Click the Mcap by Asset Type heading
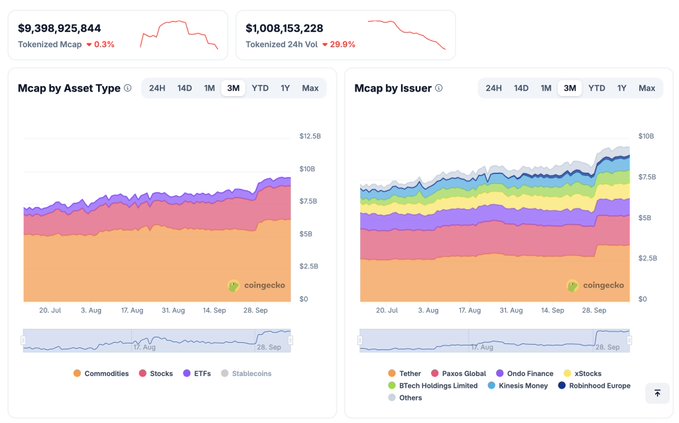Screen dimensions: 679x423 pyautogui.click(x=69, y=88)
